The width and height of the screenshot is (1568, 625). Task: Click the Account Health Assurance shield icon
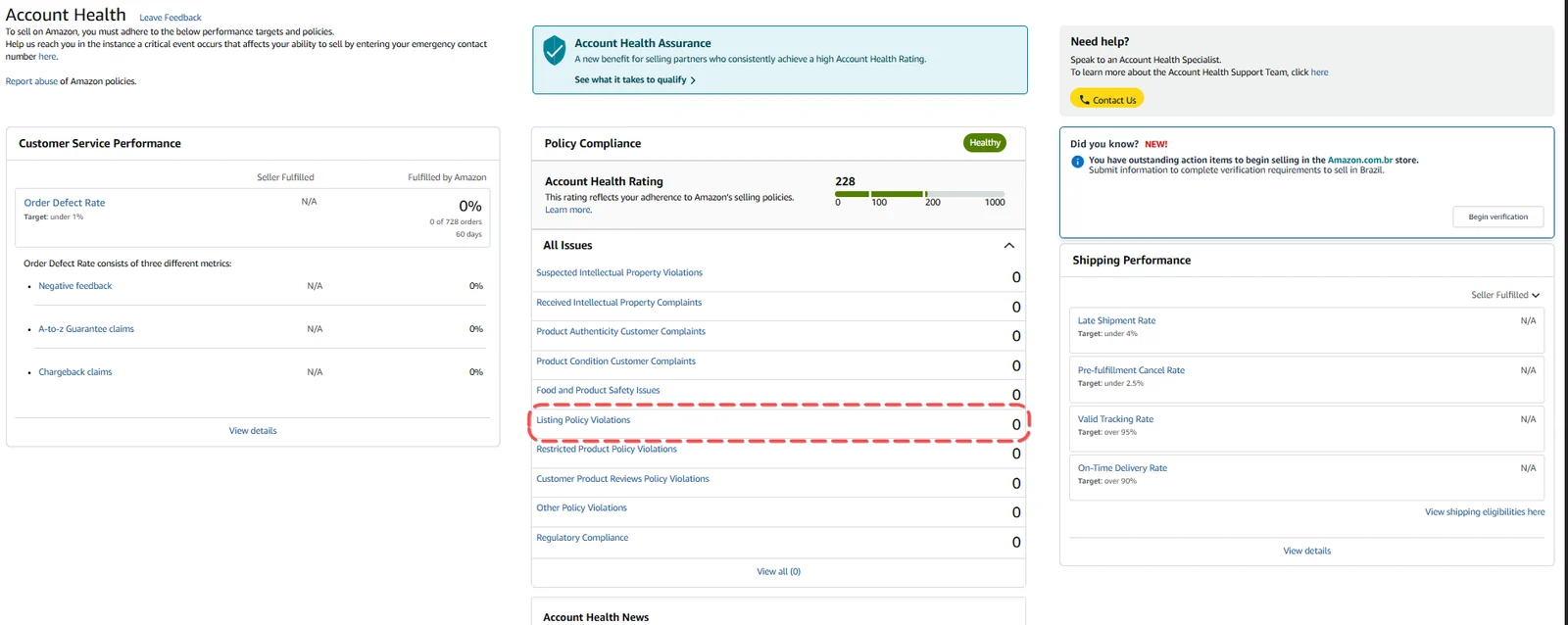coord(555,50)
